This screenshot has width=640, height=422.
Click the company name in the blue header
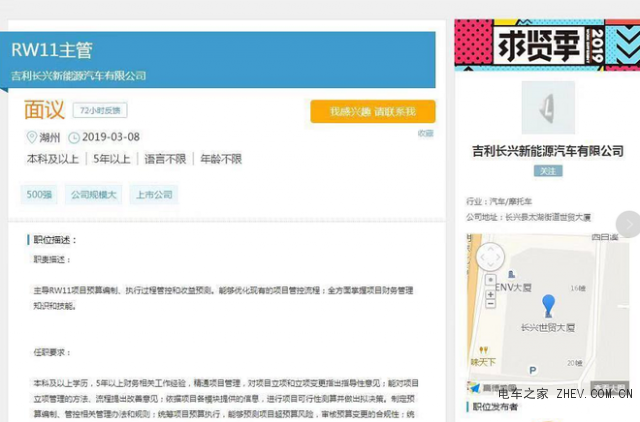pyautogui.click(x=78, y=76)
